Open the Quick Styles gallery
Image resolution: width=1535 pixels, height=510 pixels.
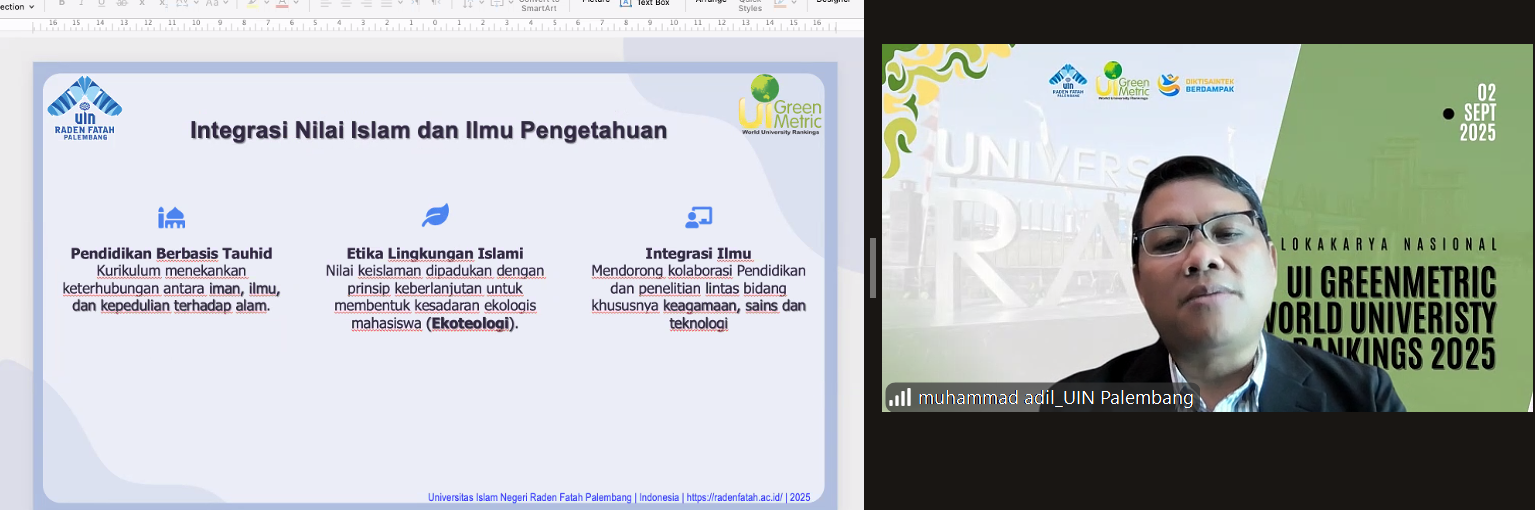tap(750, 6)
